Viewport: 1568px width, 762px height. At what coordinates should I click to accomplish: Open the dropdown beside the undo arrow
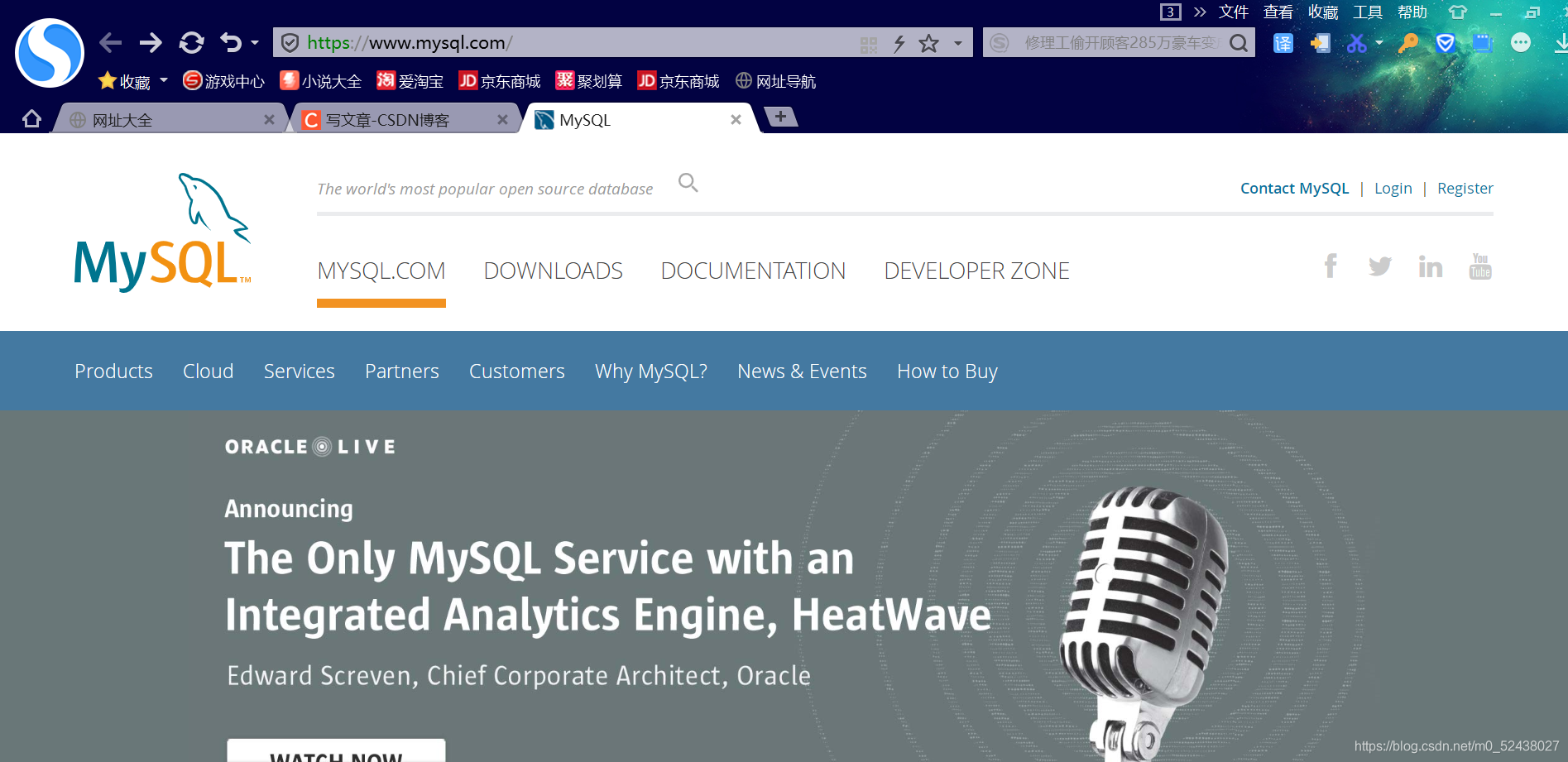coord(255,42)
